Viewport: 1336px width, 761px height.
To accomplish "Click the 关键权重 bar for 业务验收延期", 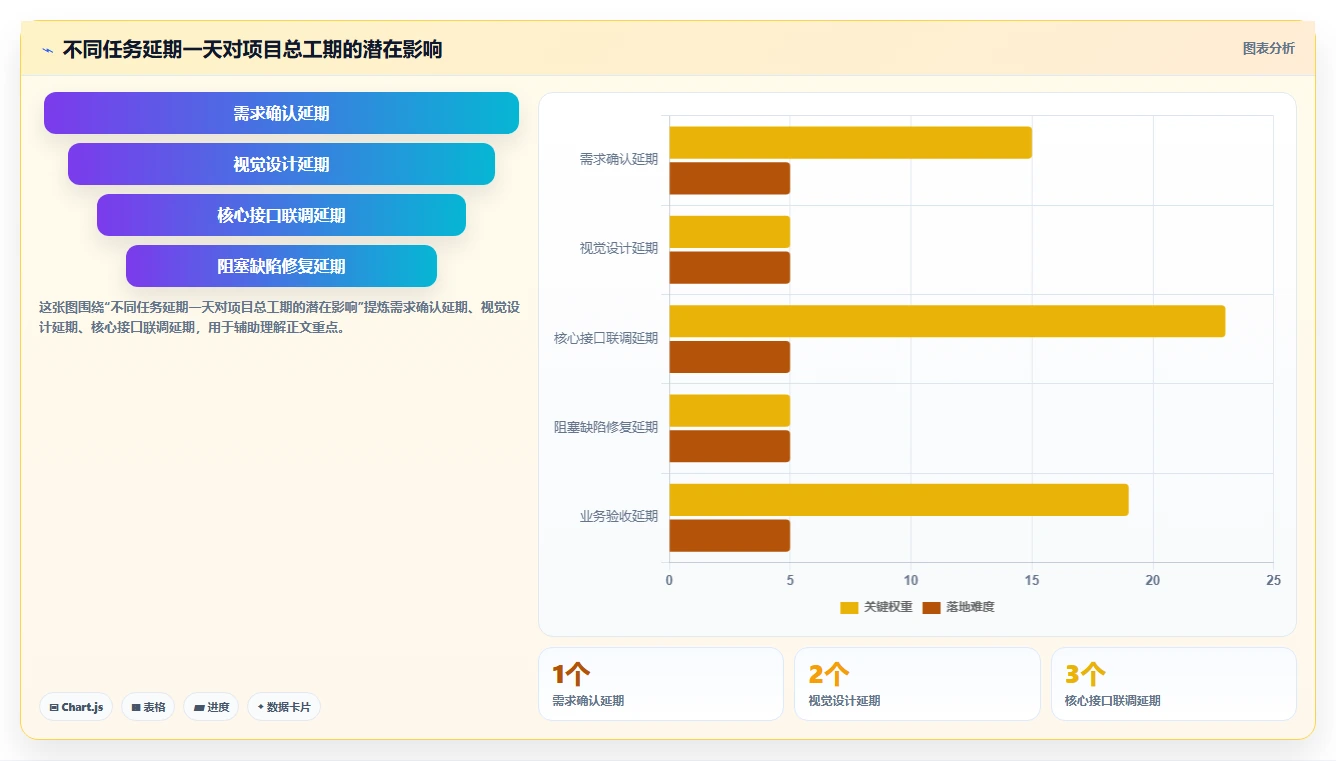I will (x=899, y=500).
